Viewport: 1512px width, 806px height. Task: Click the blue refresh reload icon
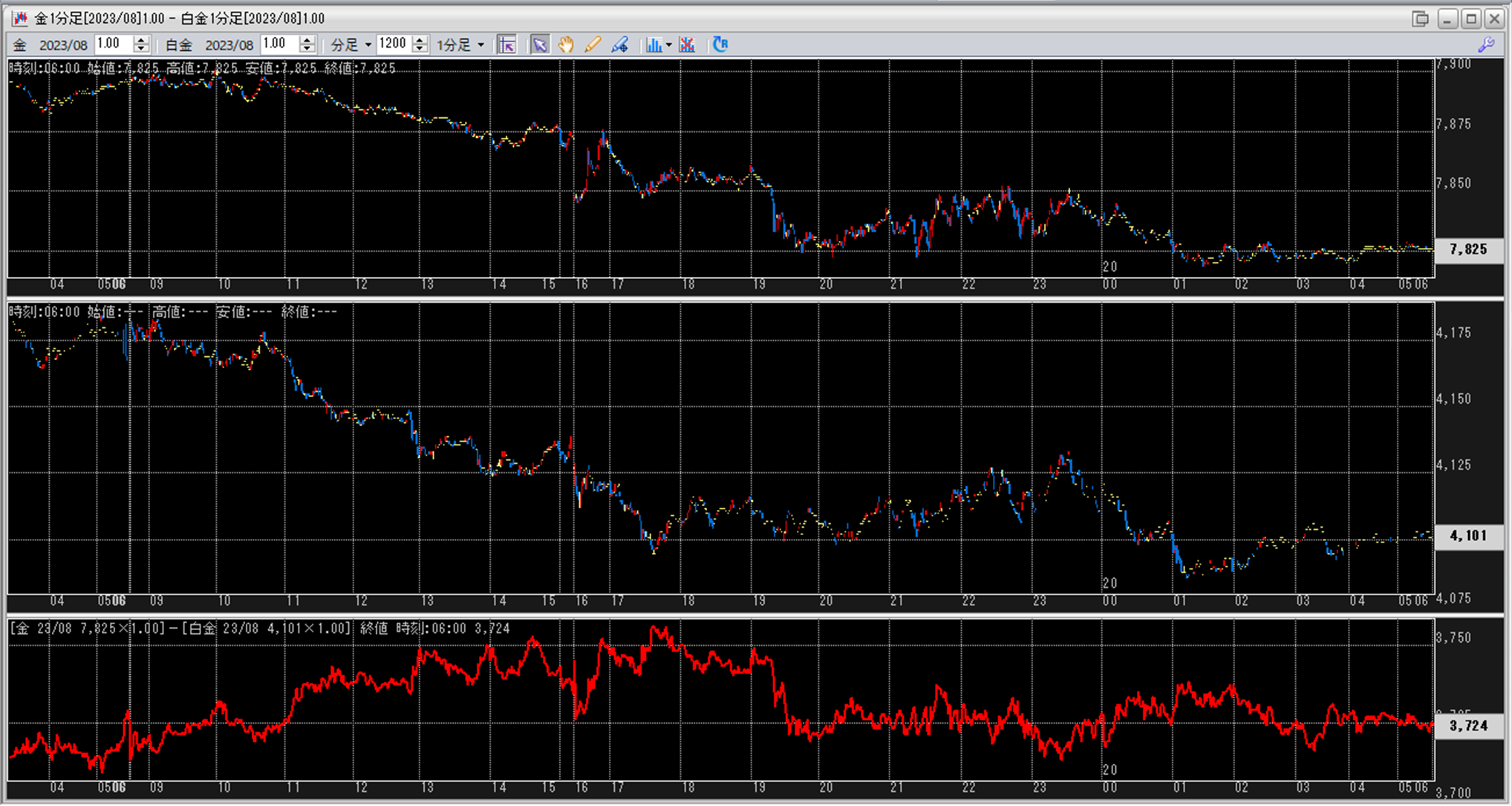click(720, 45)
